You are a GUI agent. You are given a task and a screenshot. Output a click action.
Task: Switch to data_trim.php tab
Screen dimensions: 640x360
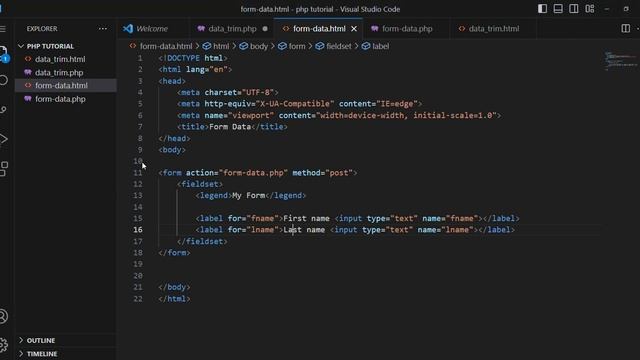point(232,29)
